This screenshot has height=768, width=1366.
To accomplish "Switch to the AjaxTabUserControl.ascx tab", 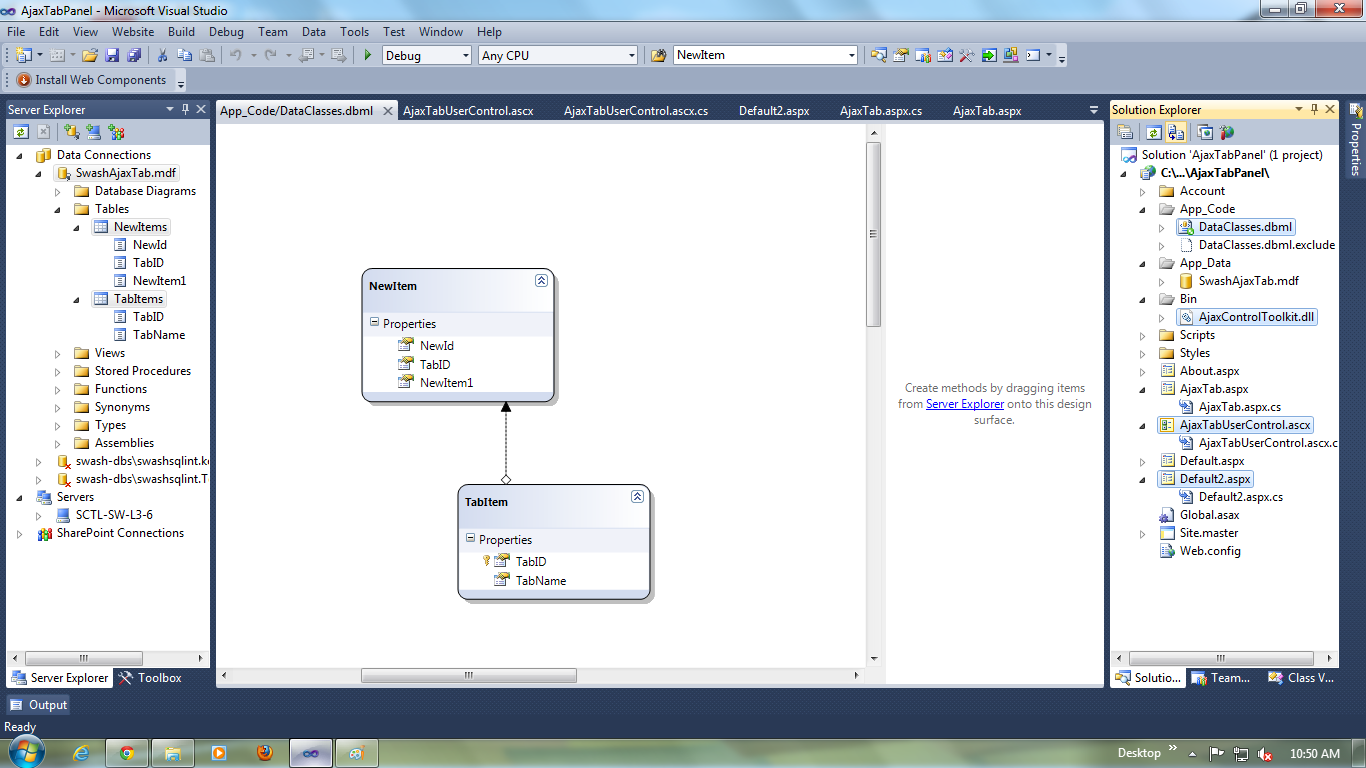I will [468, 111].
